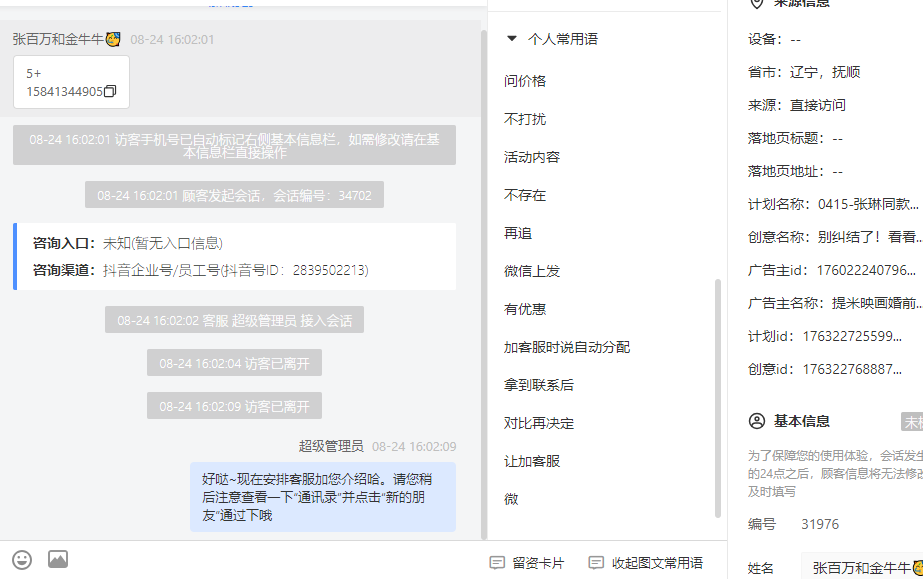
Task: Select quick phrase 拿到联系后
Action: click(x=539, y=385)
